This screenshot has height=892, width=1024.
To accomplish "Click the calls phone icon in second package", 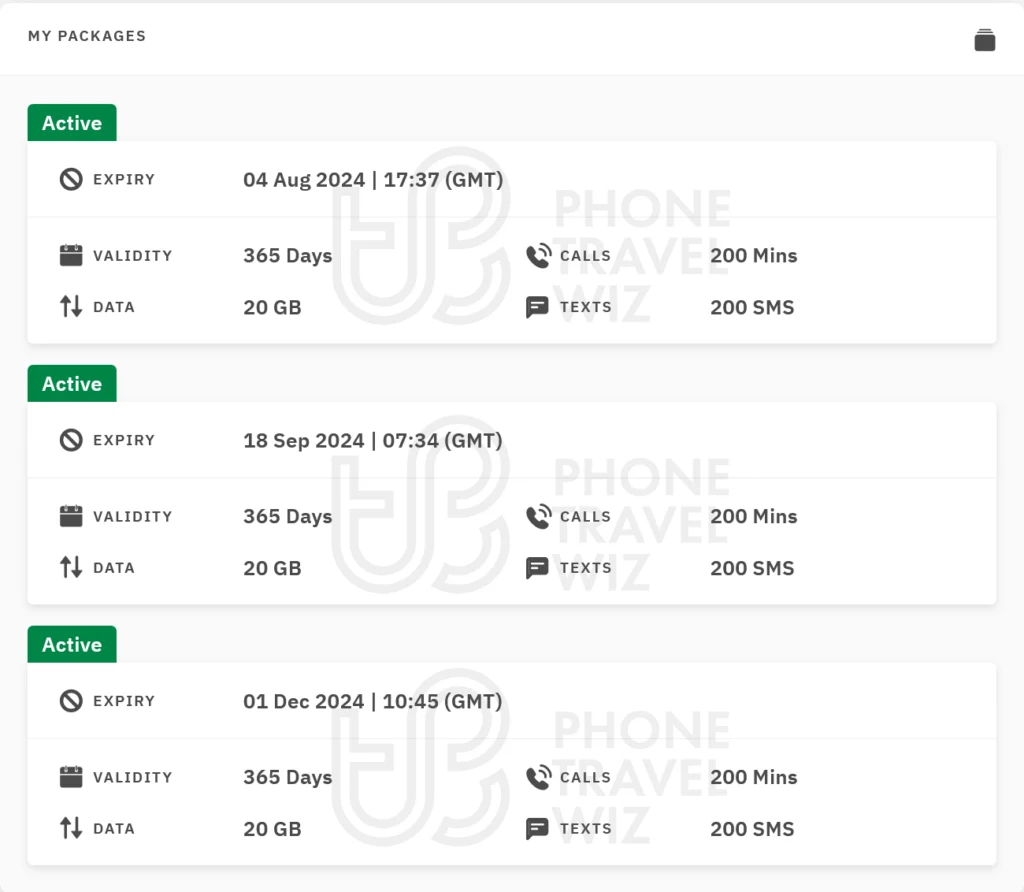I will (x=538, y=516).
